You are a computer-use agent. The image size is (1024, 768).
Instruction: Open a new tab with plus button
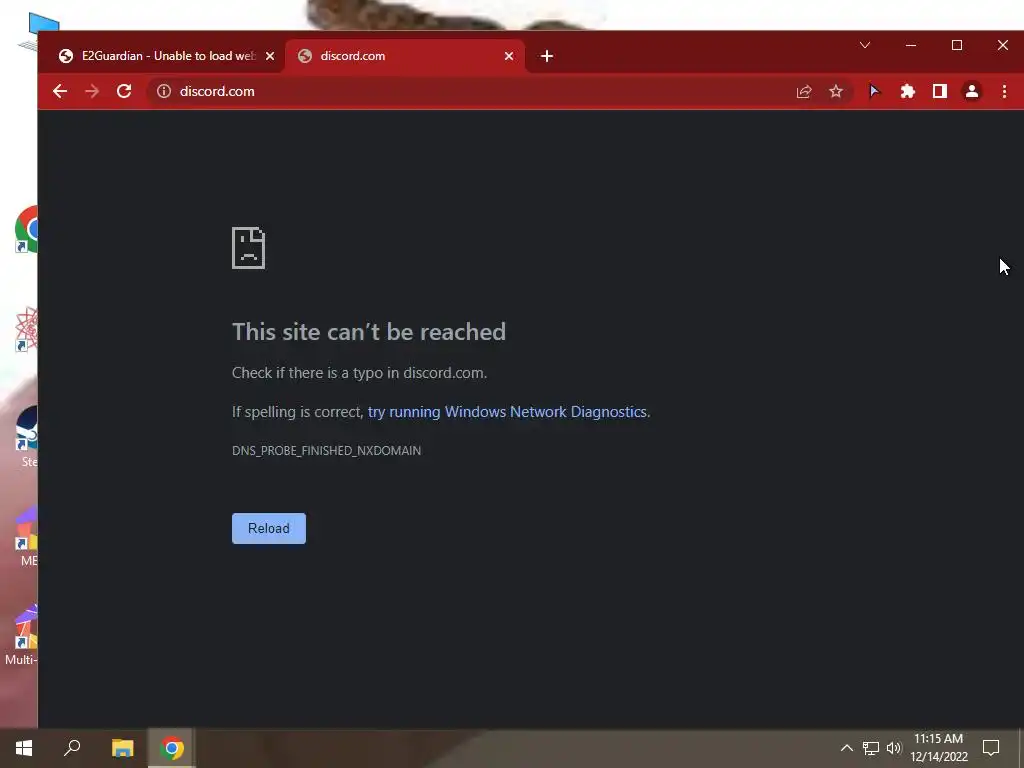tap(547, 56)
